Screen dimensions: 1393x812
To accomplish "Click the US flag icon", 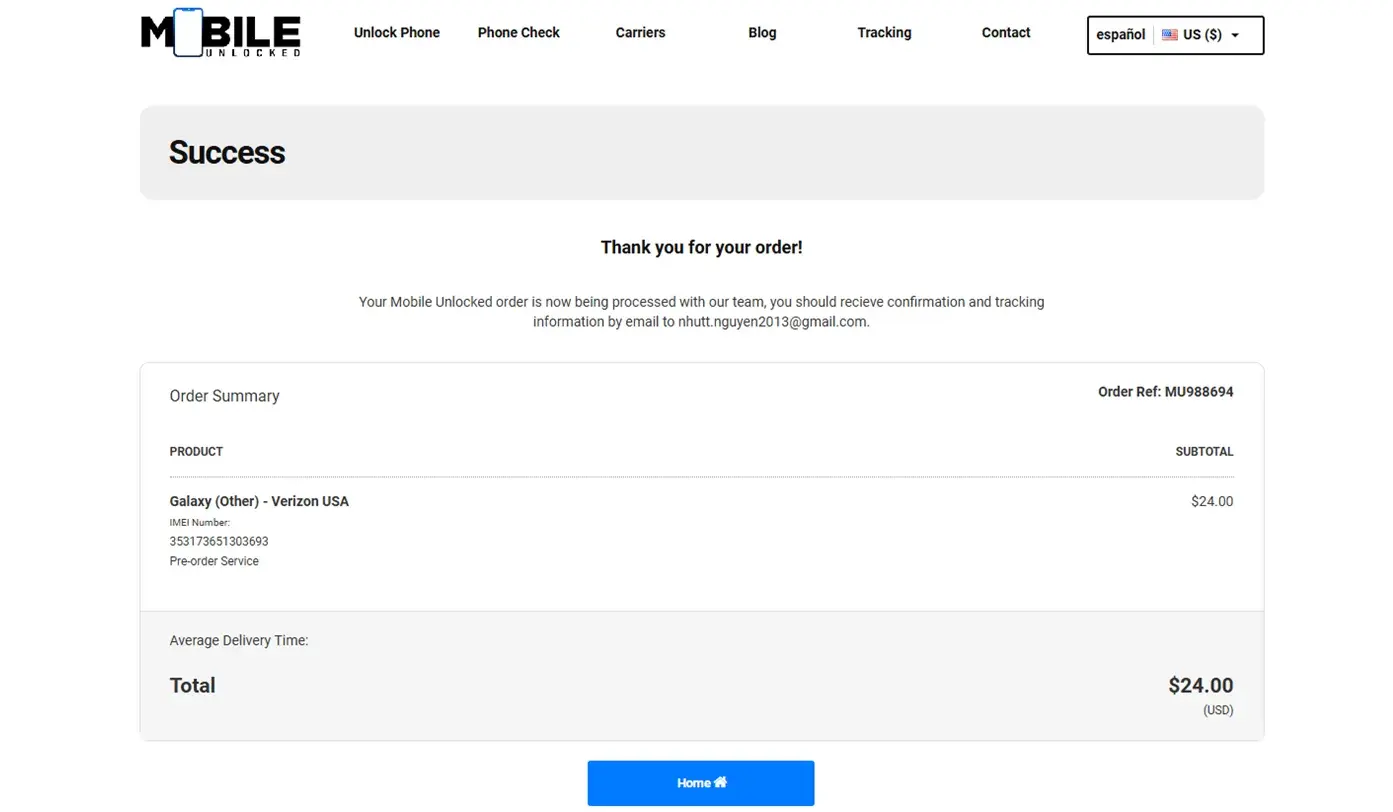I will pos(1169,35).
